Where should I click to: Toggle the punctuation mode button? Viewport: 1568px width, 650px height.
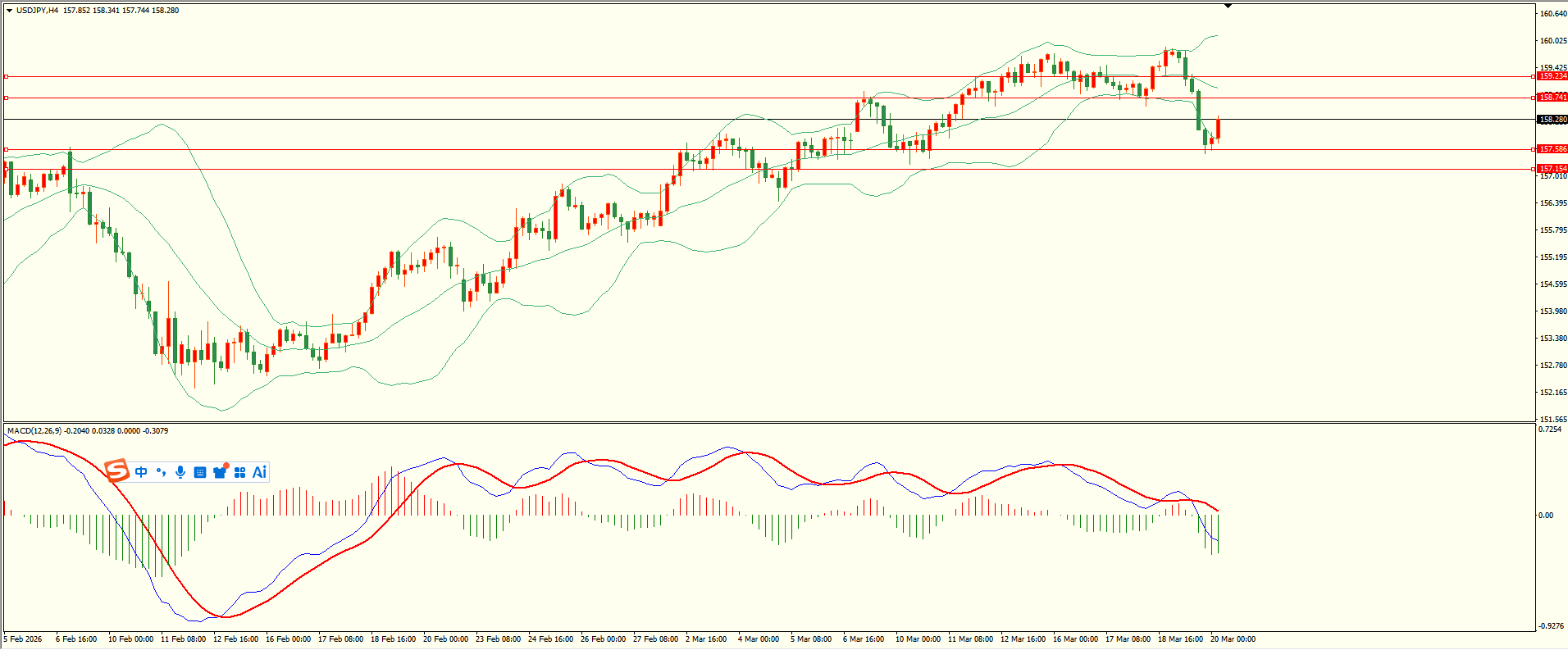pyautogui.click(x=161, y=472)
